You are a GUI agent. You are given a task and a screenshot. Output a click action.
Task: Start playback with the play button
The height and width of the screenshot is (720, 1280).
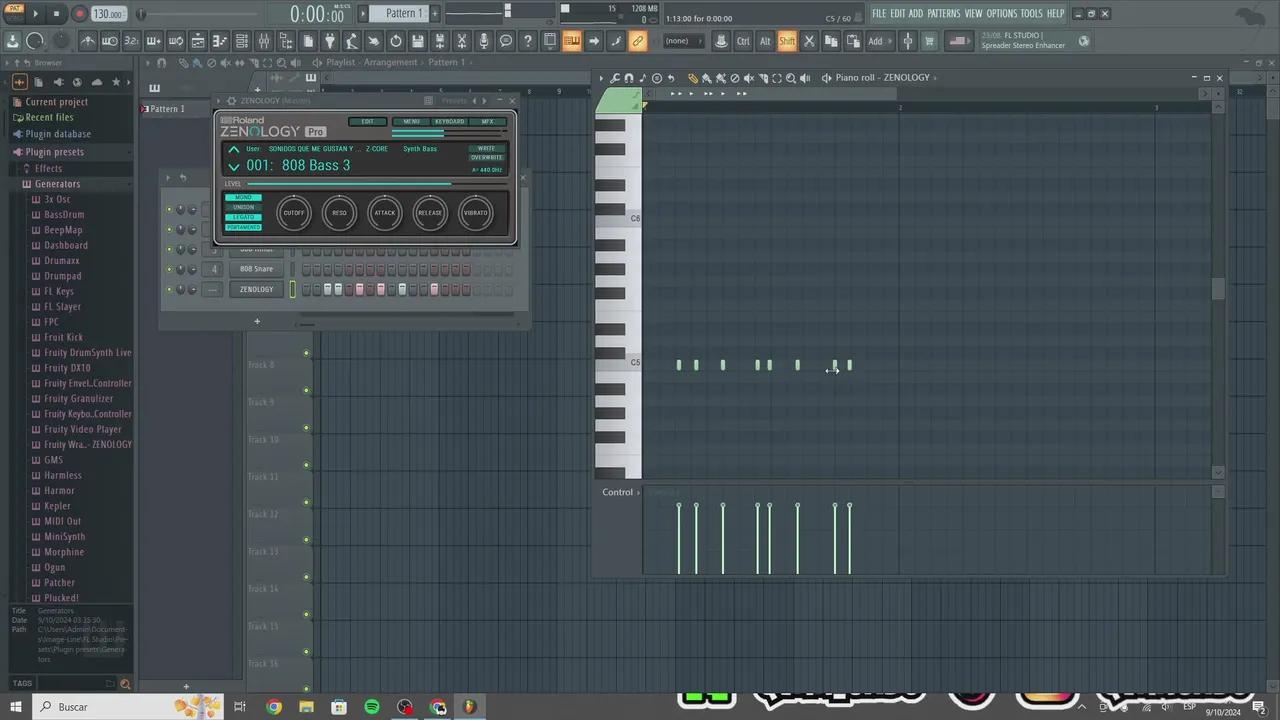[35, 14]
